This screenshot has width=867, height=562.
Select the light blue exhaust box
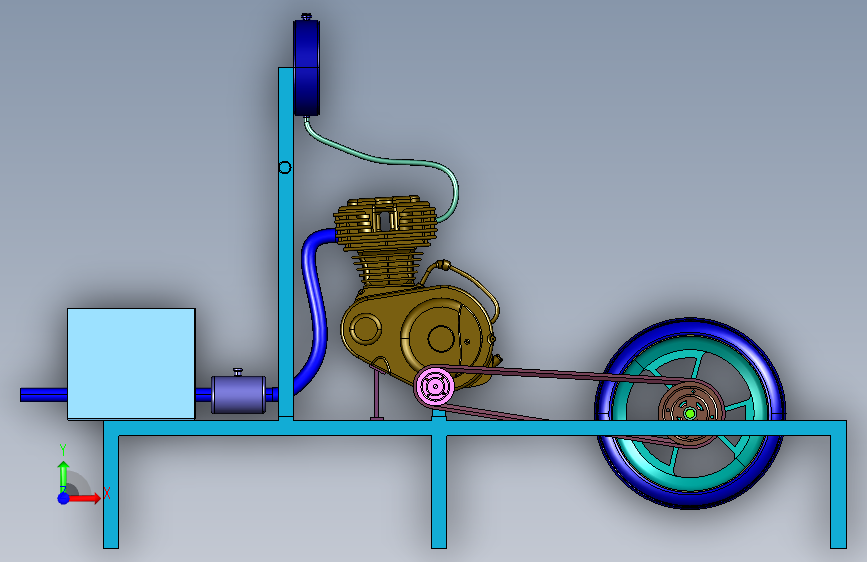pos(131,364)
